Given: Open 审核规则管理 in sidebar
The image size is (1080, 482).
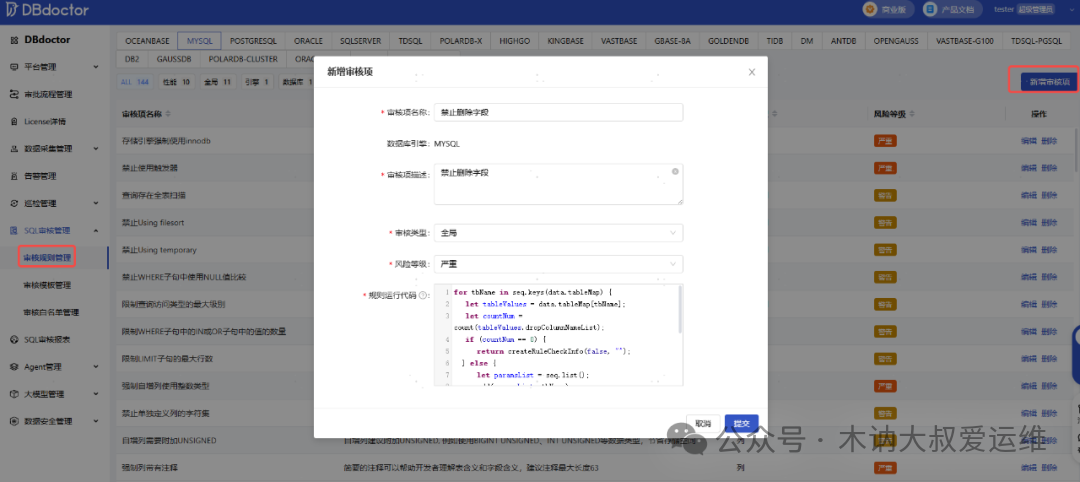Looking at the screenshot, I should (x=47, y=258).
